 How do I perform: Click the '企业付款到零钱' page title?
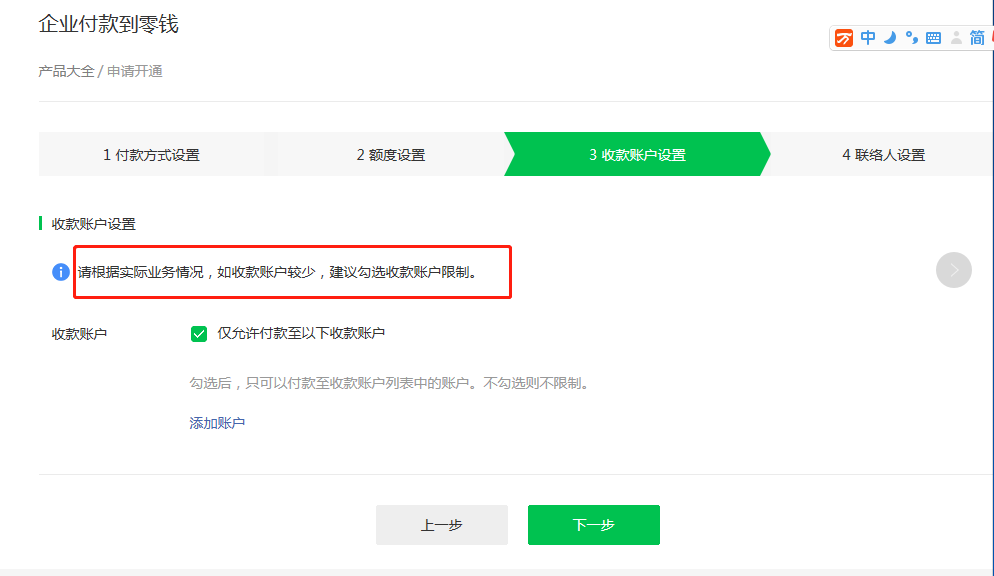coord(108,24)
